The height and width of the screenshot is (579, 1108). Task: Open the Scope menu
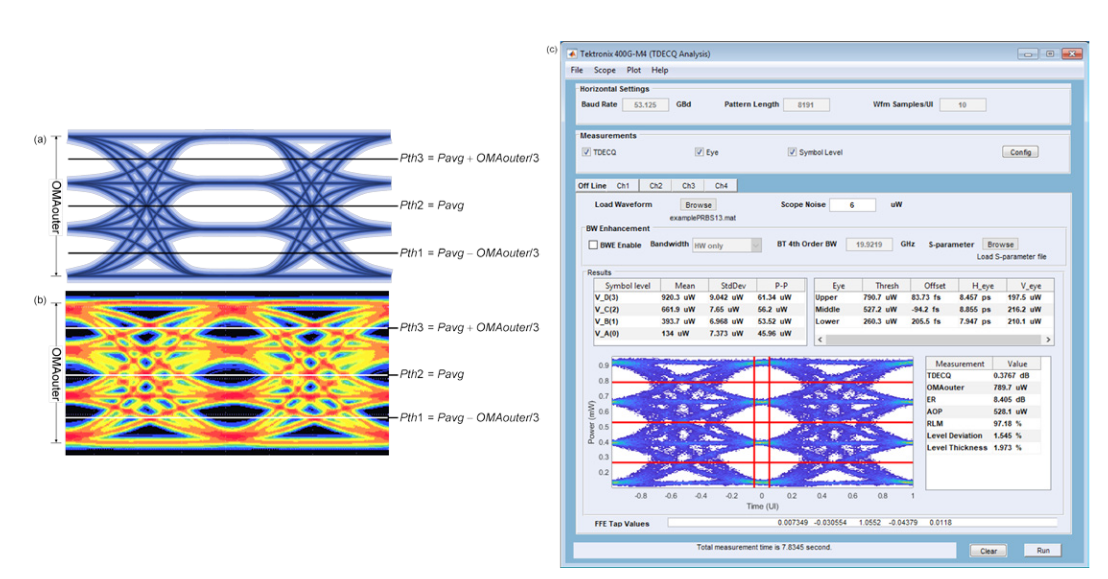point(604,70)
